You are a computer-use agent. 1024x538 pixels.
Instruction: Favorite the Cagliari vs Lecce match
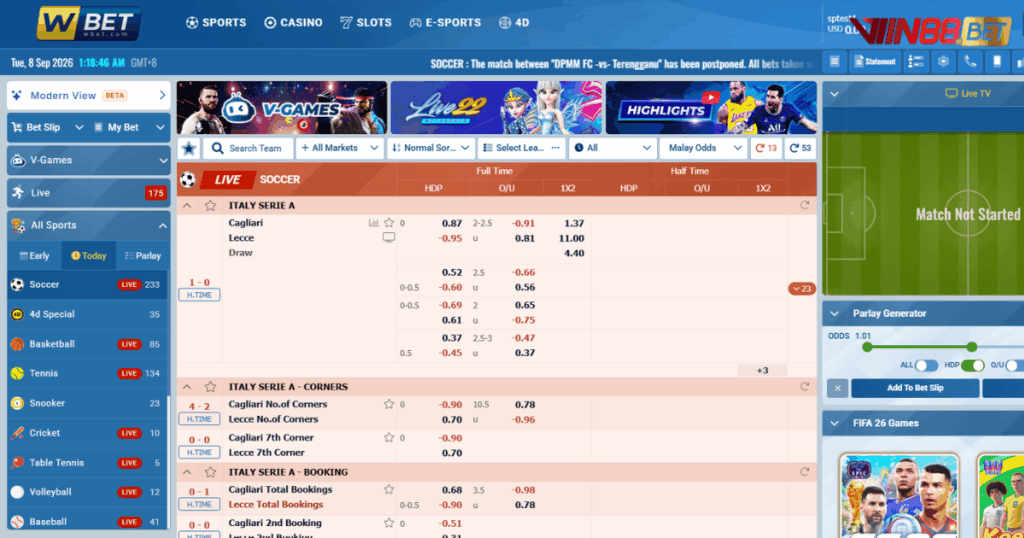pyautogui.click(x=389, y=223)
